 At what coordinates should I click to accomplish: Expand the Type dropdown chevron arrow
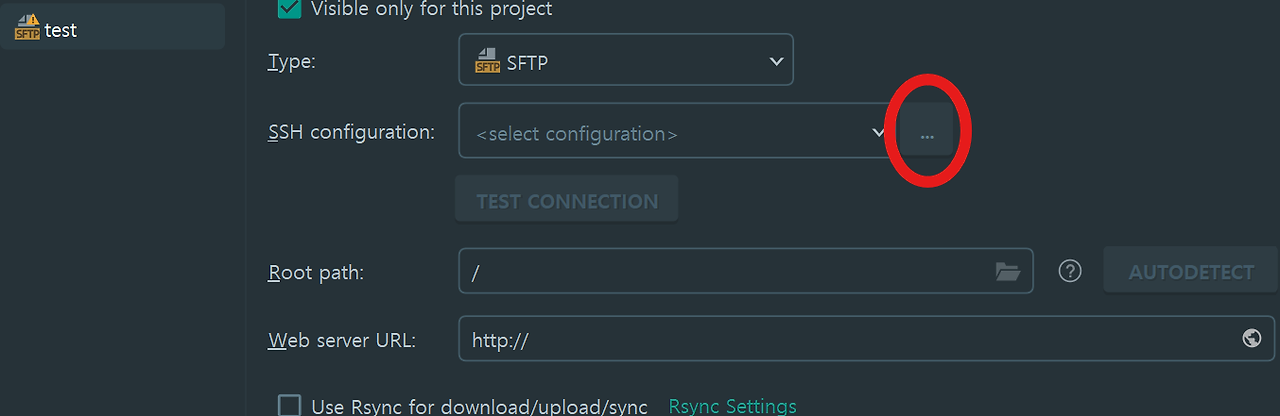pos(776,62)
